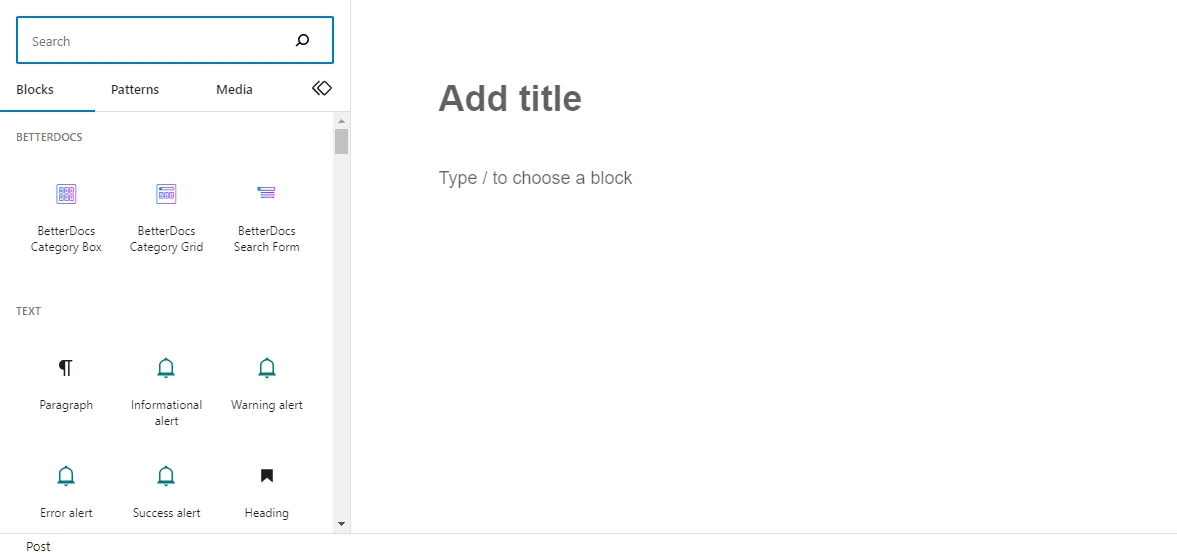Open the Patterns tab

coord(135,90)
